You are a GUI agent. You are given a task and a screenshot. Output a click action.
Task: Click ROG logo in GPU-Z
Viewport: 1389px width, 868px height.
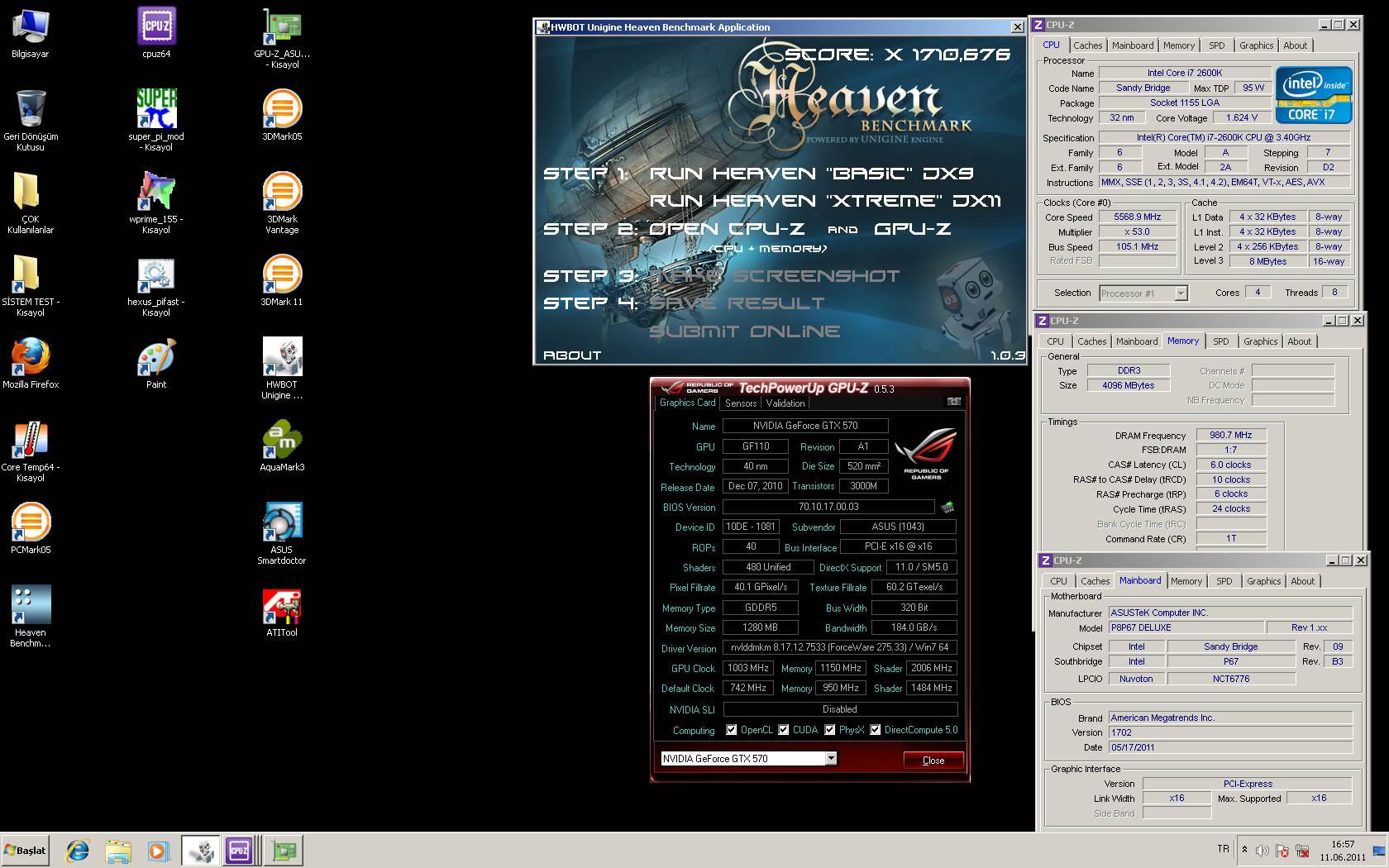tap(926, 453)
